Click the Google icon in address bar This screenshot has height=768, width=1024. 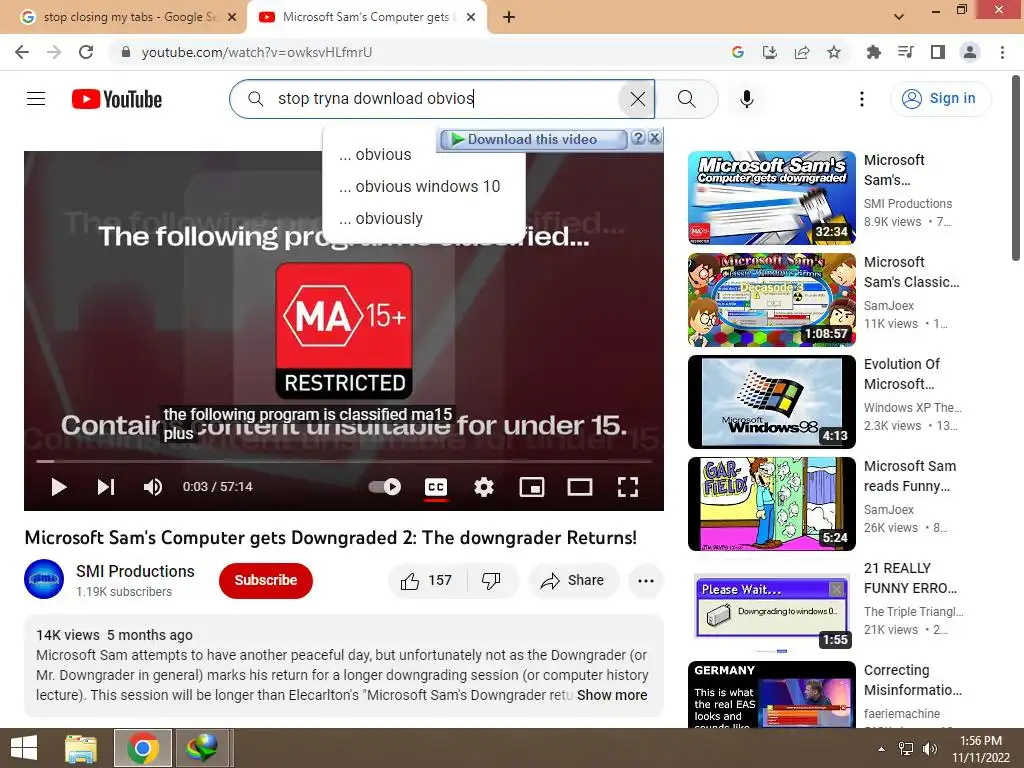pyautogui.click(x=738, y=52)
